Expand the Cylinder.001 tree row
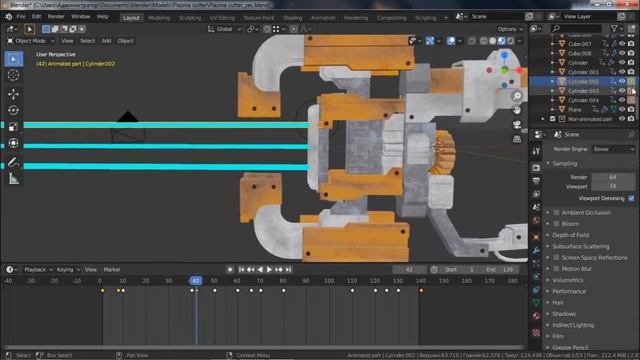 pyautogui.click(x=553, y=72)
